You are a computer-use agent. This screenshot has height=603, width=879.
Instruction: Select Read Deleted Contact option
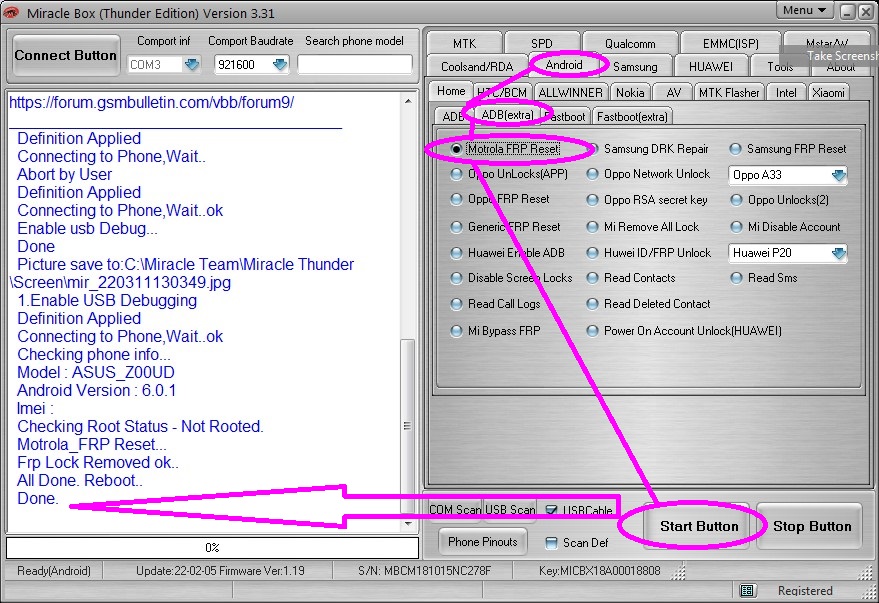[592, 304]
